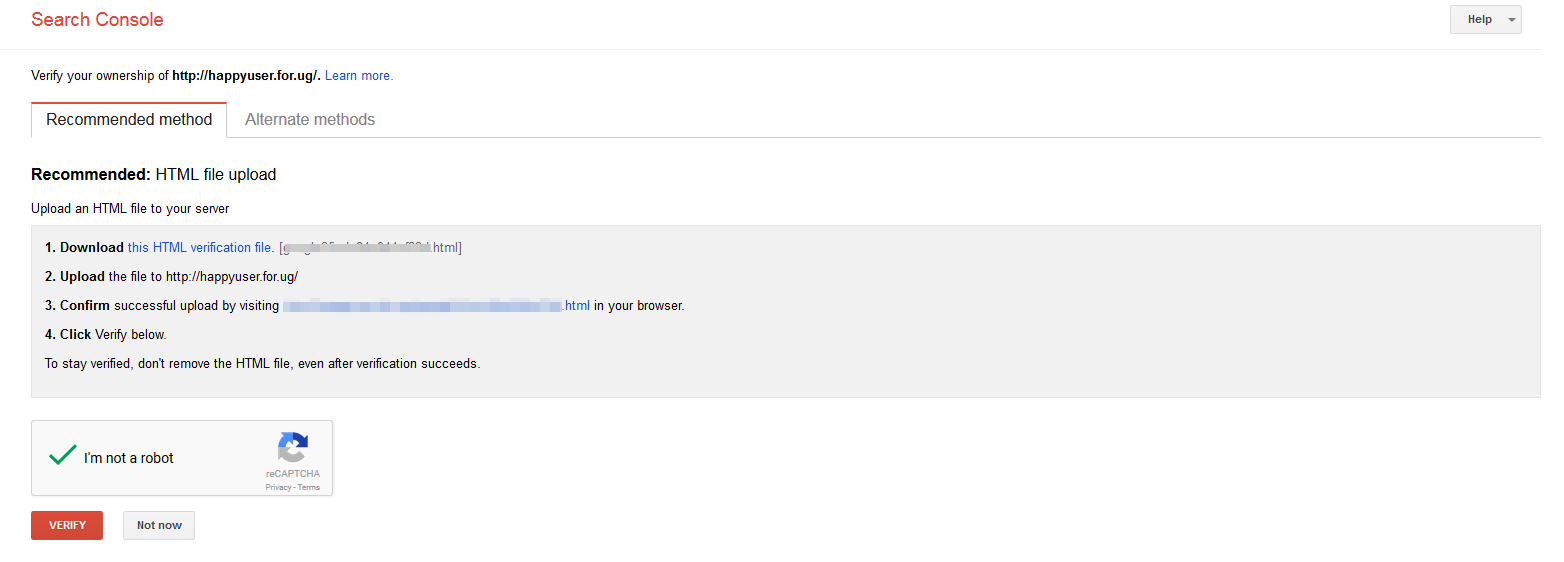The height and width of the screenshot is (562, 1564).
Task: Click the "I'm not a robot" label
Action: [129, 458]
